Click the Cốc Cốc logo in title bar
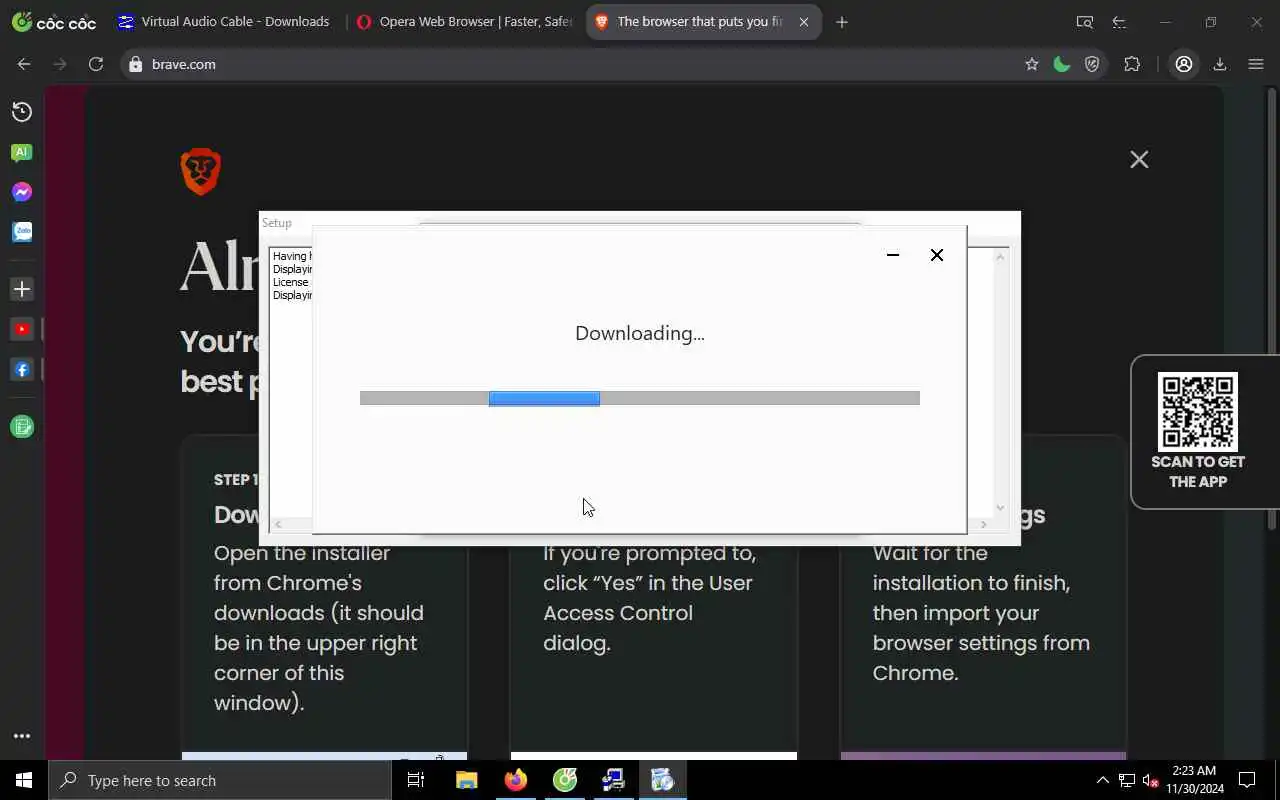 [x=54, y=21]
